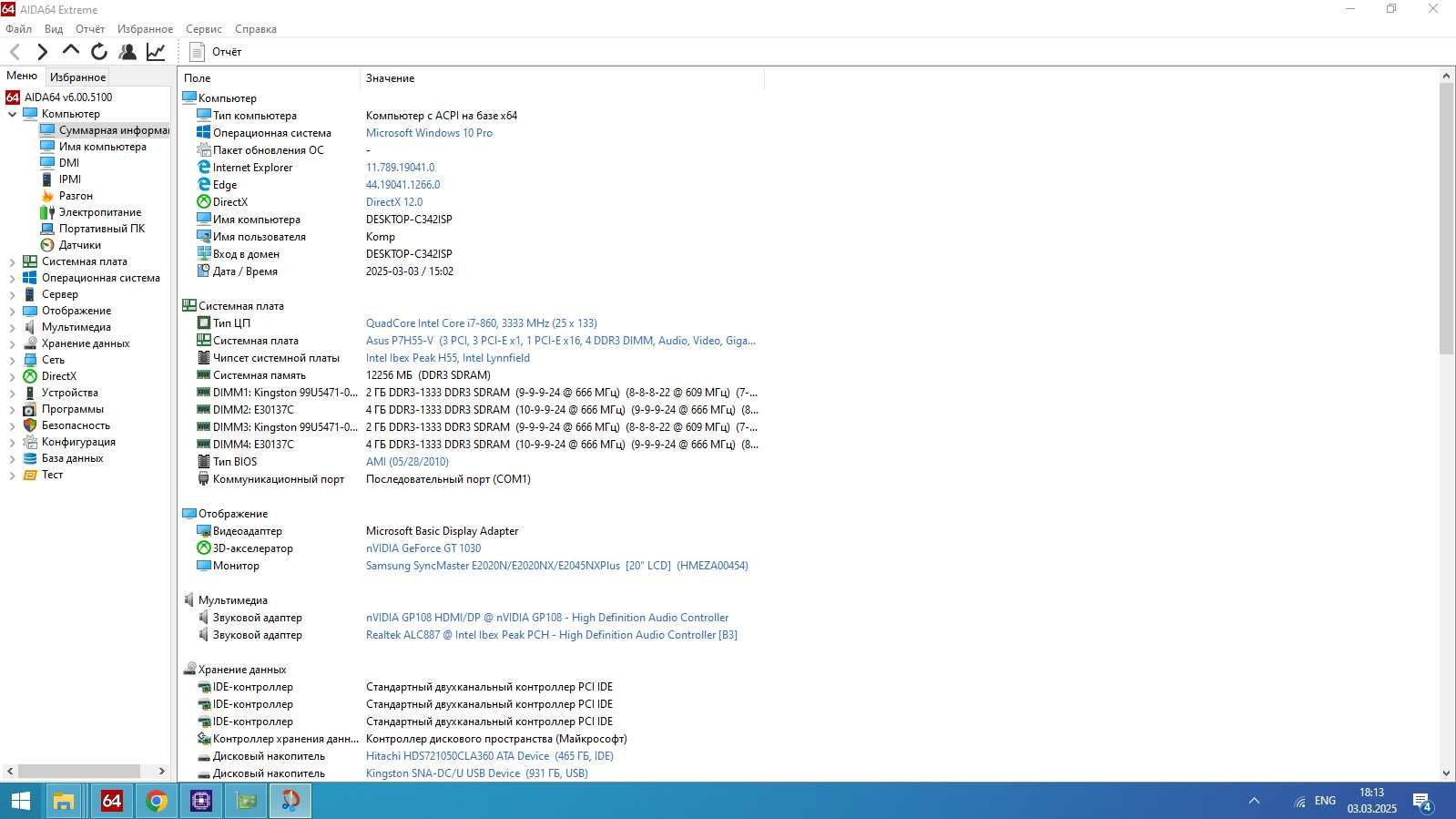Screen dimensions: 1456x819
Task: Click the Разгон flame icon
Action: (x=47, y=196)
